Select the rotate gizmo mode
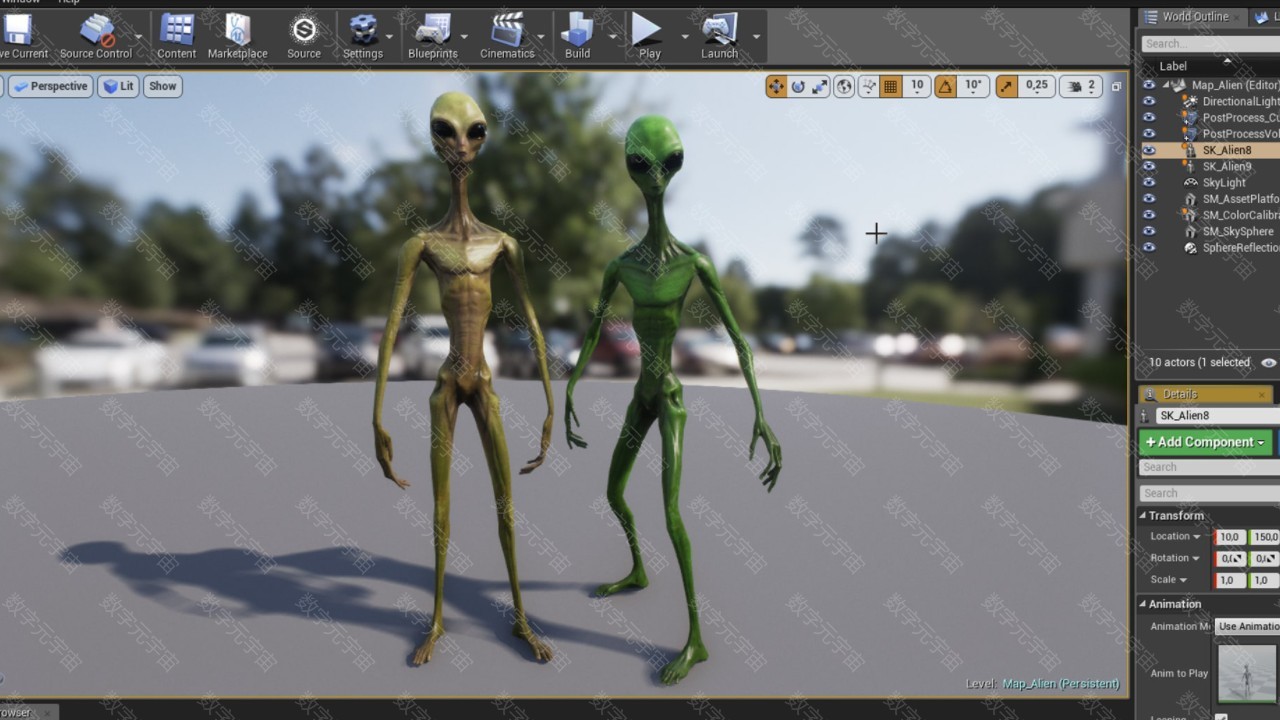1280x720 pixels. coord(798,87)
